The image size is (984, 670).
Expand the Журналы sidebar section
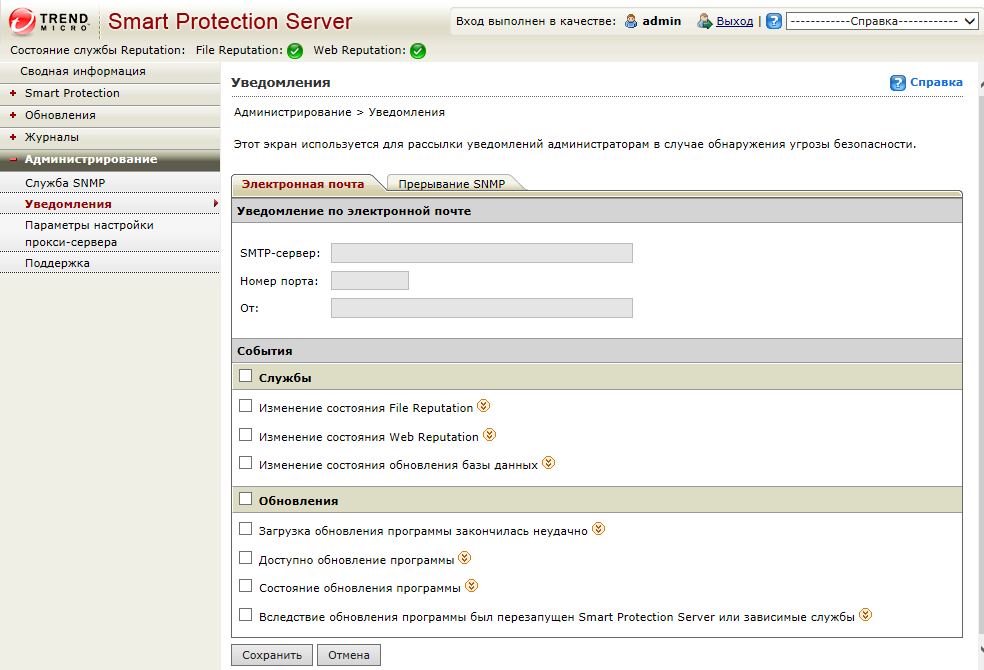click(x=52, y=137)
